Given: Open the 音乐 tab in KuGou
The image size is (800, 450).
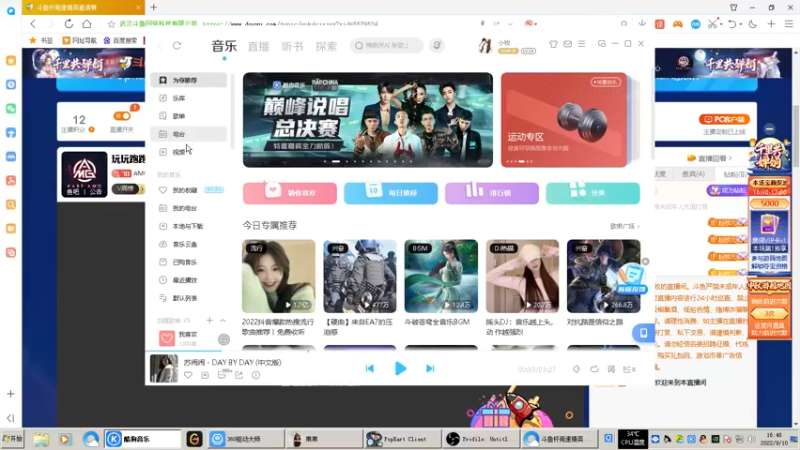Looking at the screenshot, I should pos(224,46).
